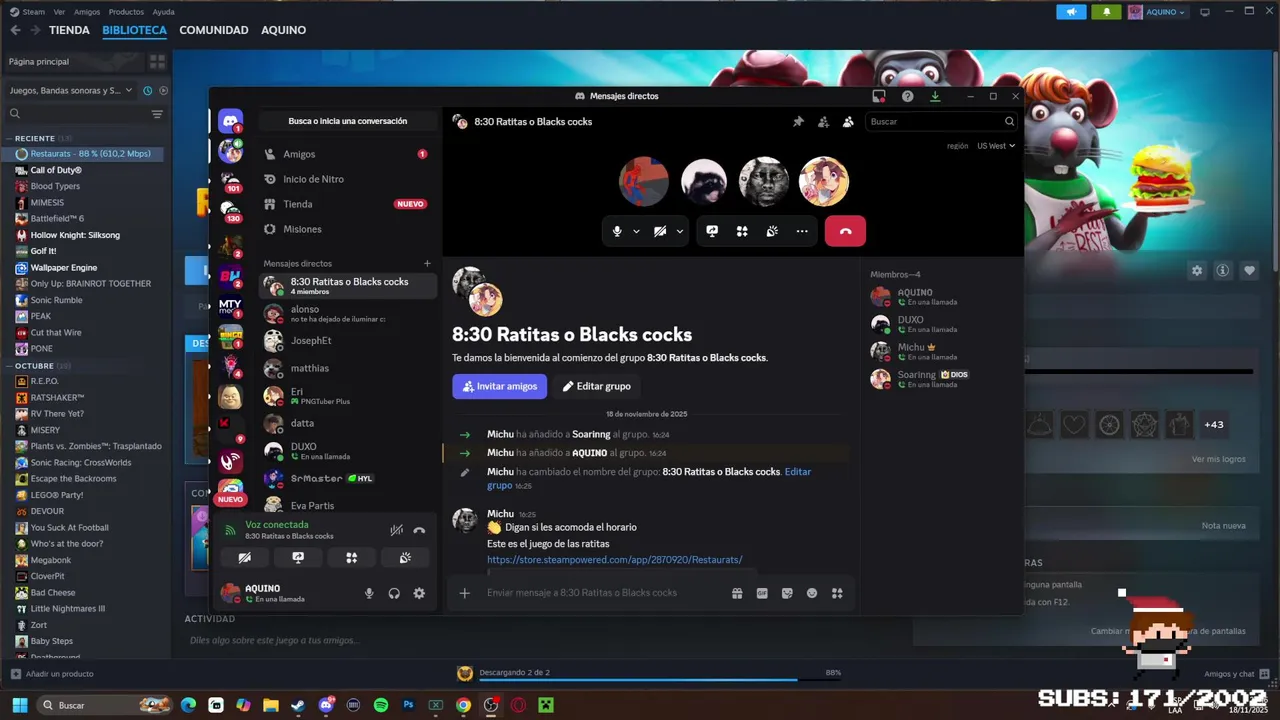
Task: Click Steam download progress bar
Action: tap(660, 679)
